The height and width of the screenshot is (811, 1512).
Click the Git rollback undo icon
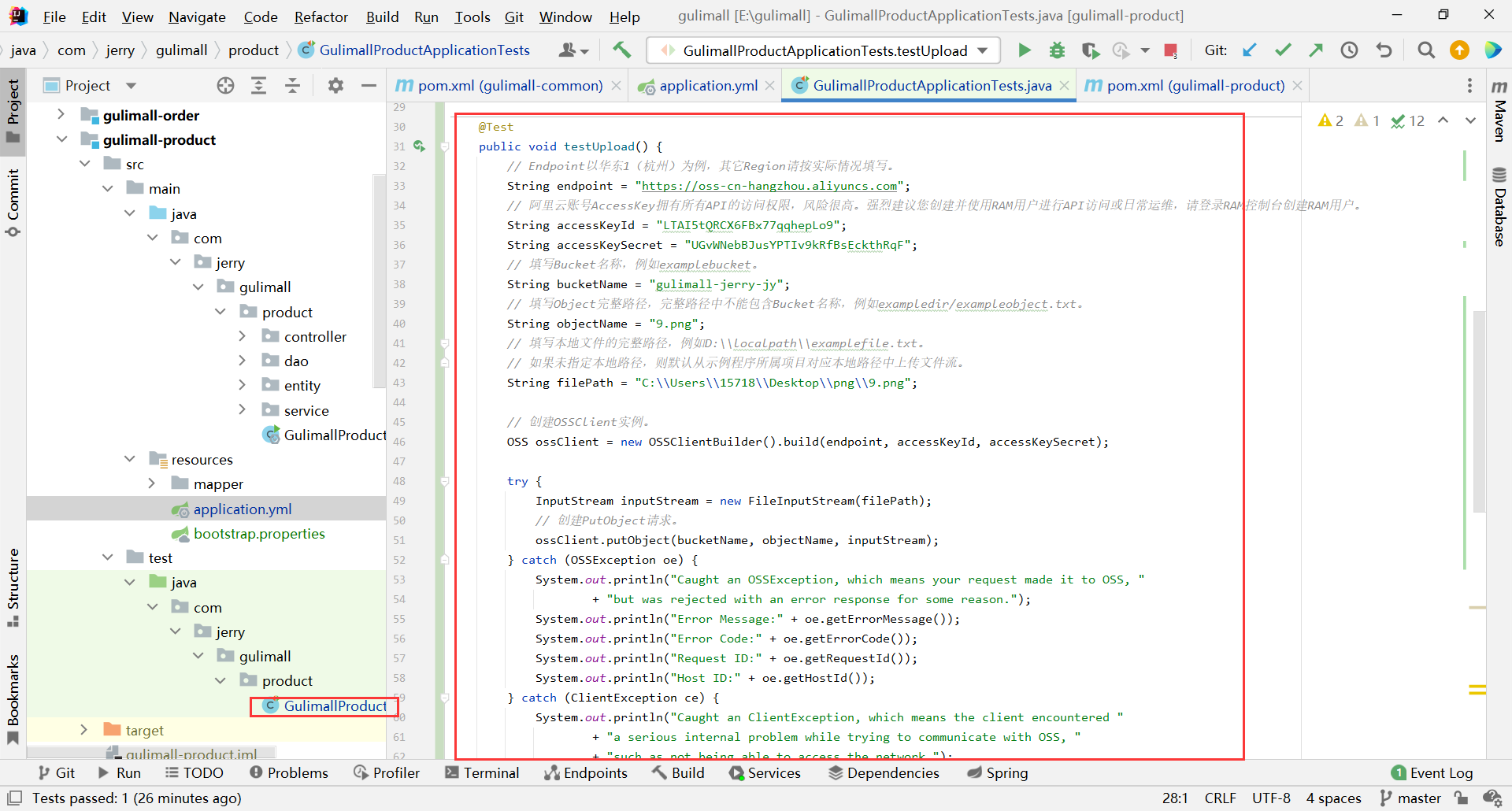(1384, 50)
